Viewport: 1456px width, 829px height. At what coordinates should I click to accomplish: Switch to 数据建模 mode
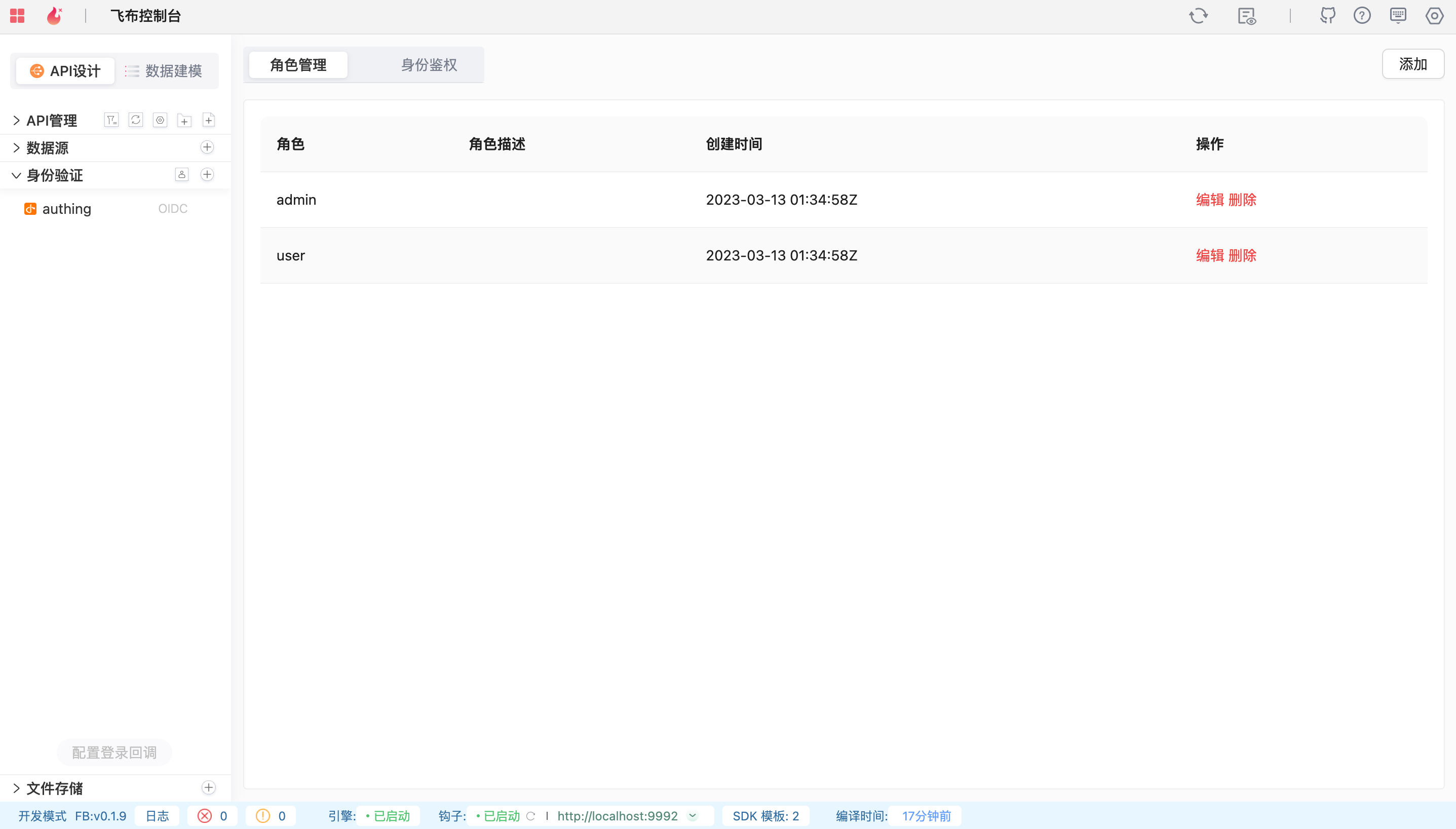coord(164,71)
